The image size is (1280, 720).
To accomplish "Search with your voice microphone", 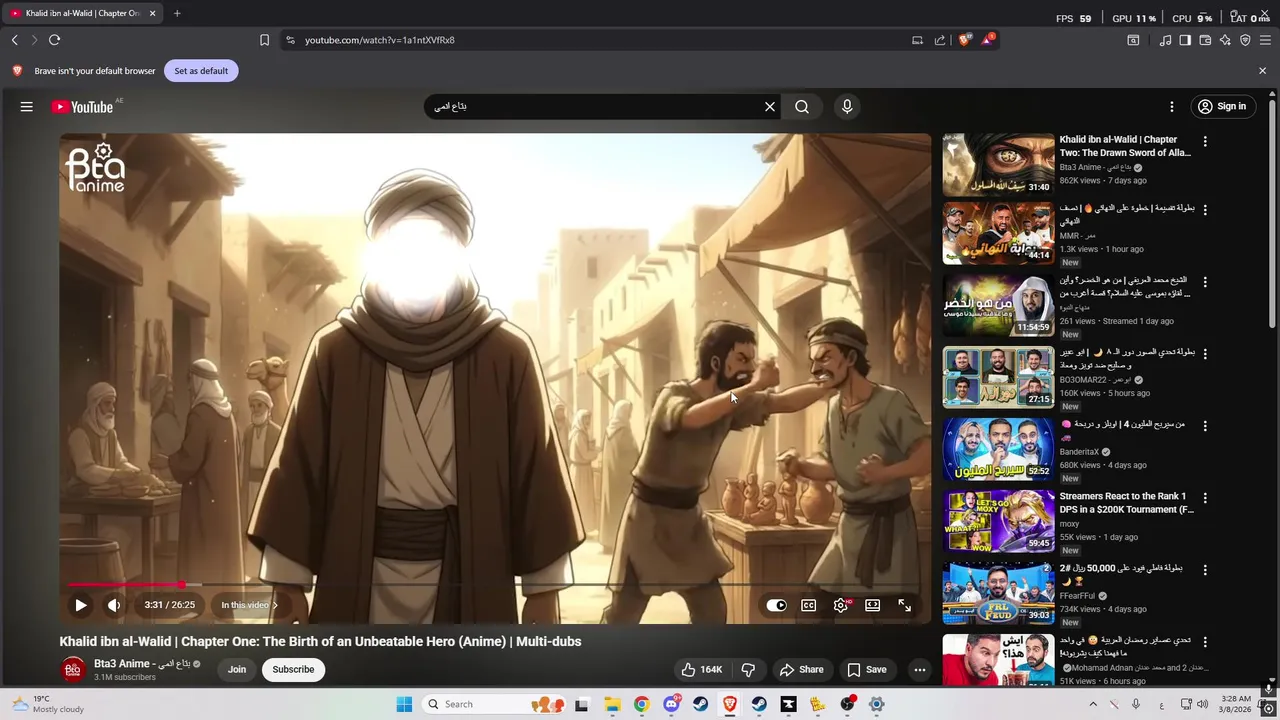I will [x=847, y=107].
